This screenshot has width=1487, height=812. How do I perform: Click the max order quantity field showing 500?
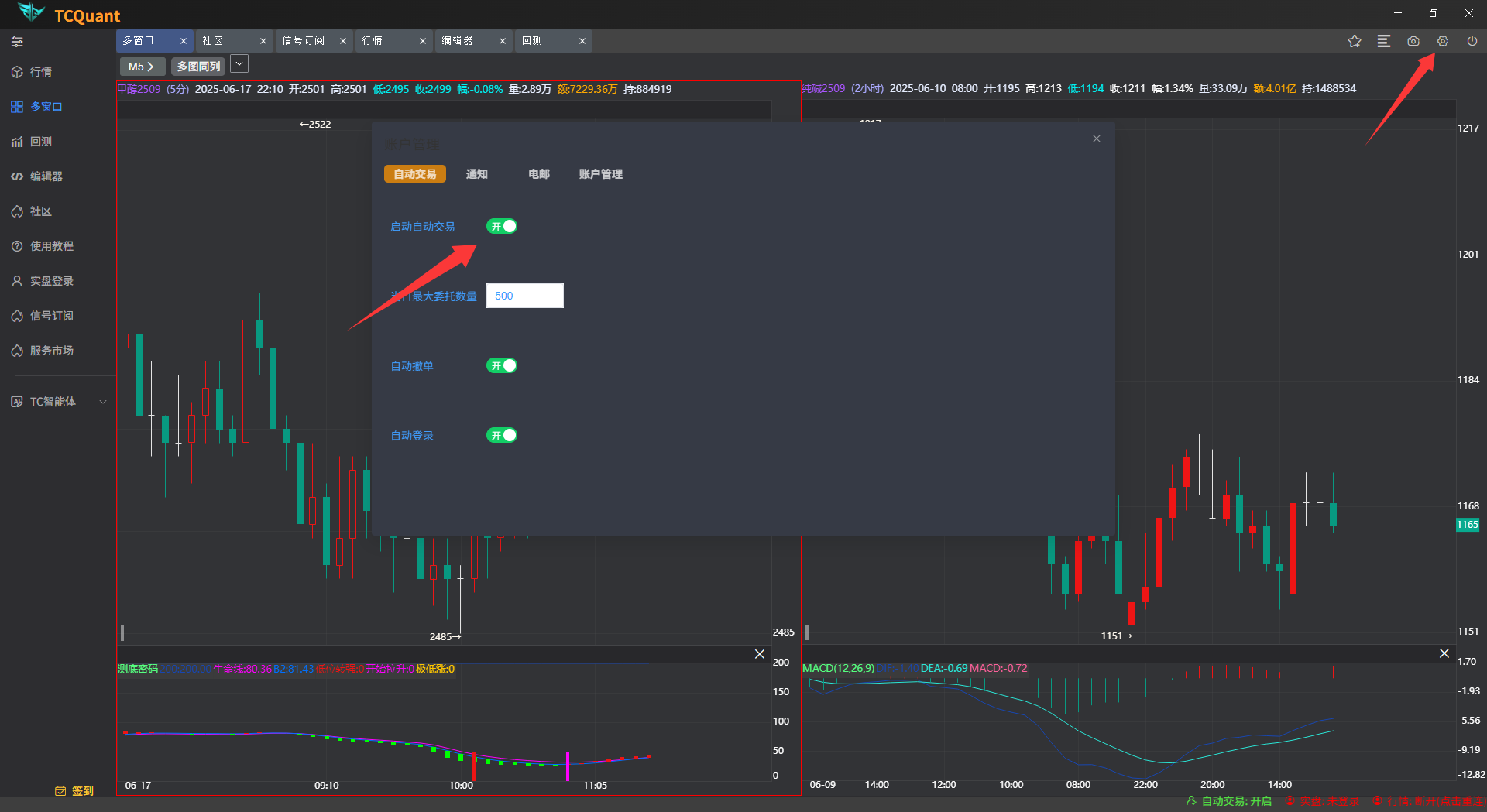pos(524,296)
